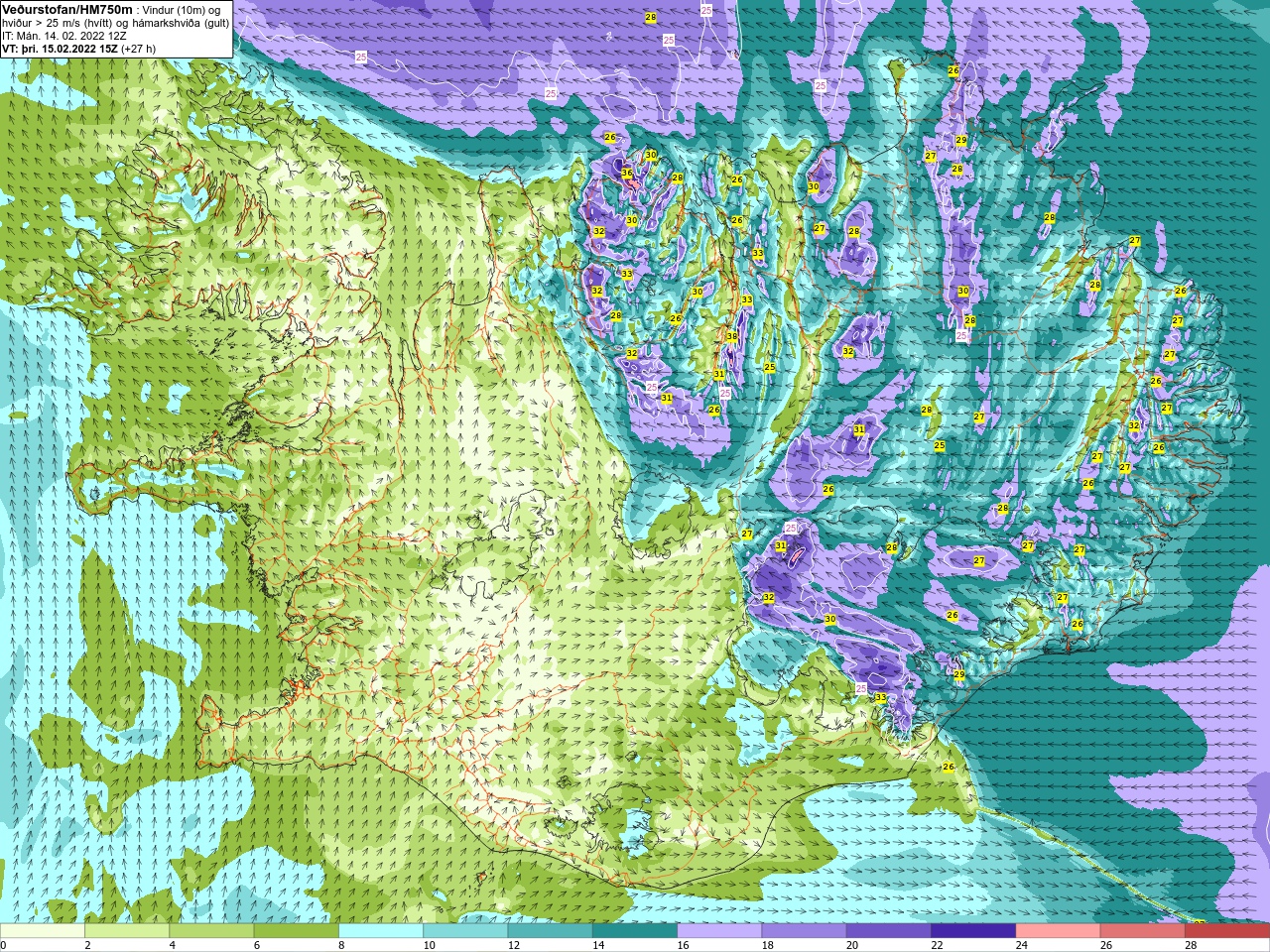Image resolution: width=1270 pixels, height=952 pixels.
Task: Click the legend scale tick label 14
Action: [x=598, y=945]
